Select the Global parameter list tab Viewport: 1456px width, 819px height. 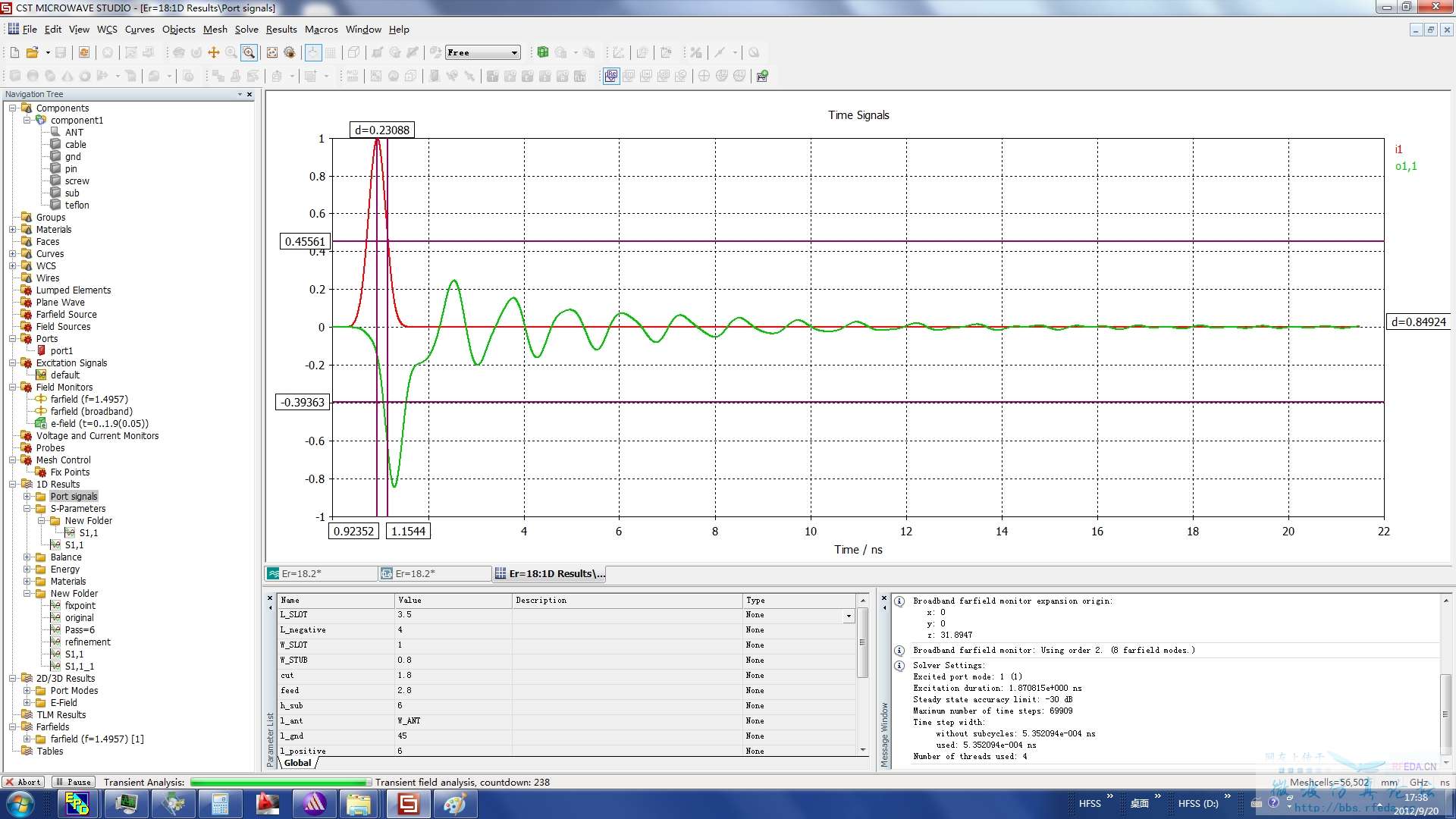(297, 763)
